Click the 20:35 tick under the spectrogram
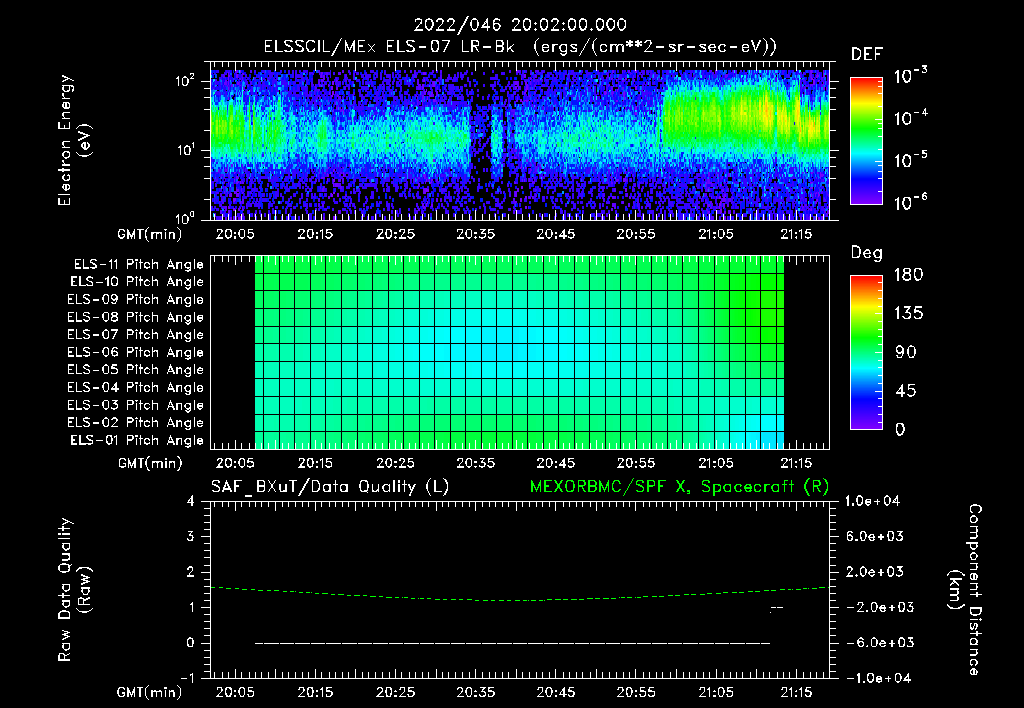Screen dimensions: 1024x708 (x=475, y=234)
